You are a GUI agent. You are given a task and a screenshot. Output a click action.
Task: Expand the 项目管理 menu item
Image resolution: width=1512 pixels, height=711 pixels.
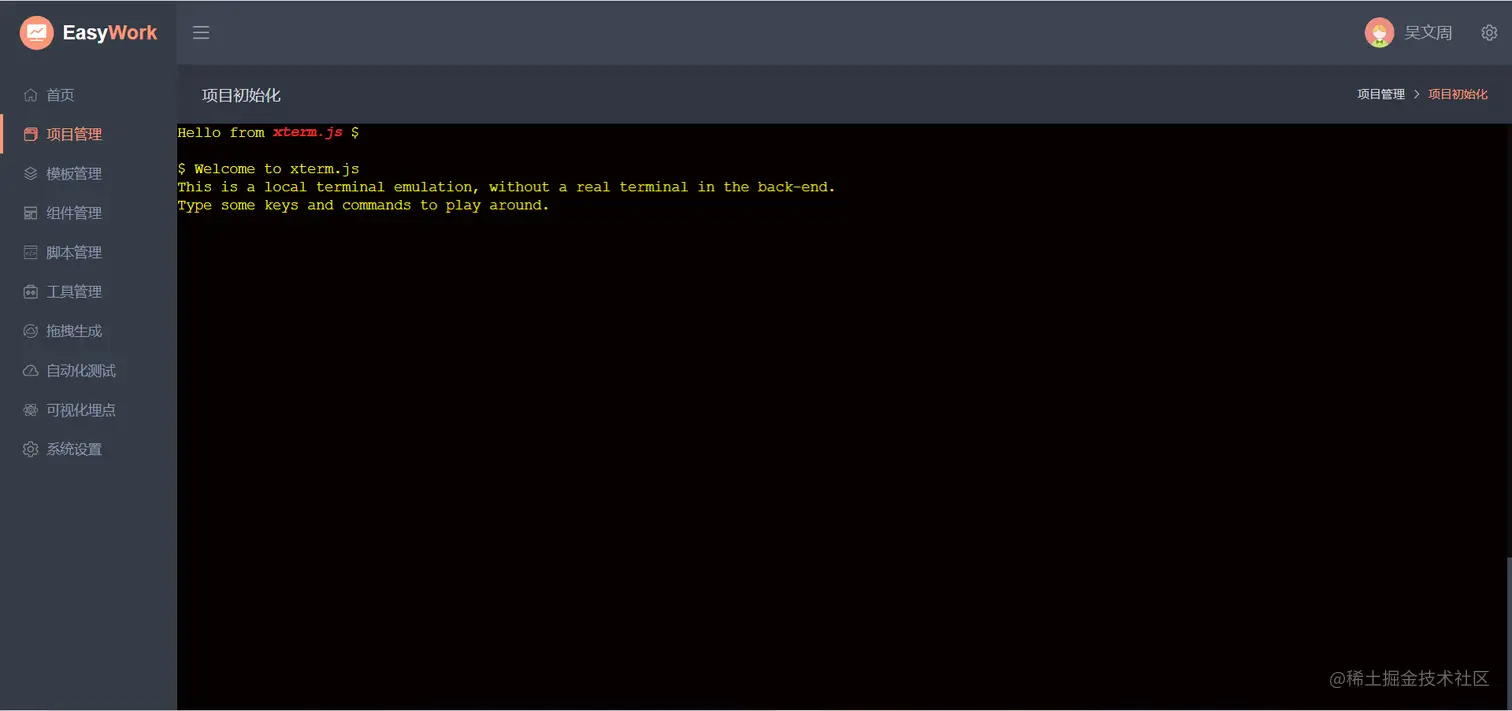point(88,134)
